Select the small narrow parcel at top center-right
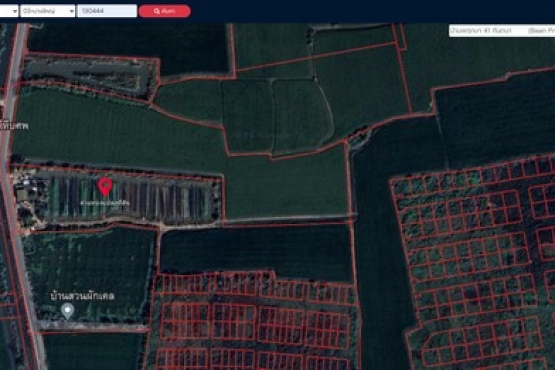This screenshot has width=555, height=370. pyautogui.click(x=399, y=35)
